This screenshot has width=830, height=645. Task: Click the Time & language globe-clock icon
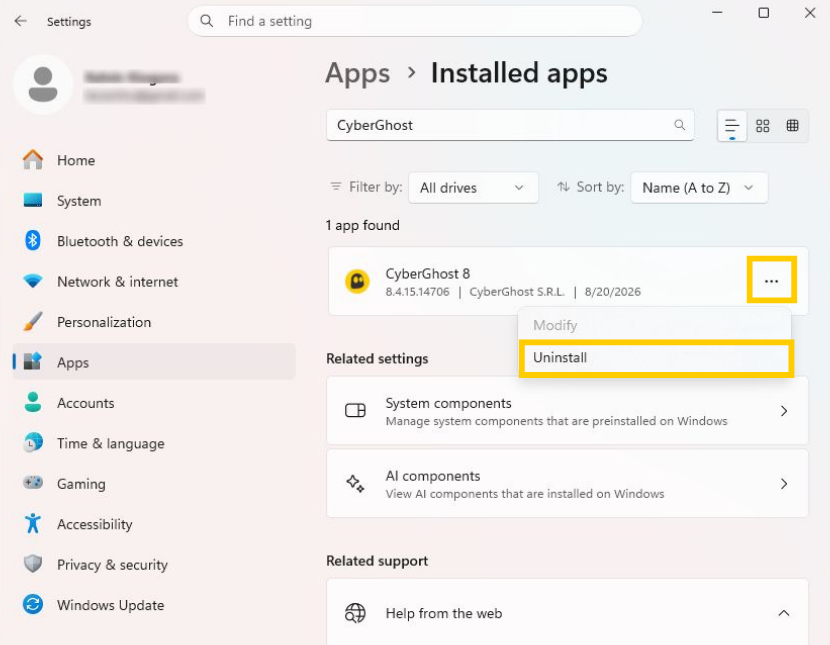(33, 442)
